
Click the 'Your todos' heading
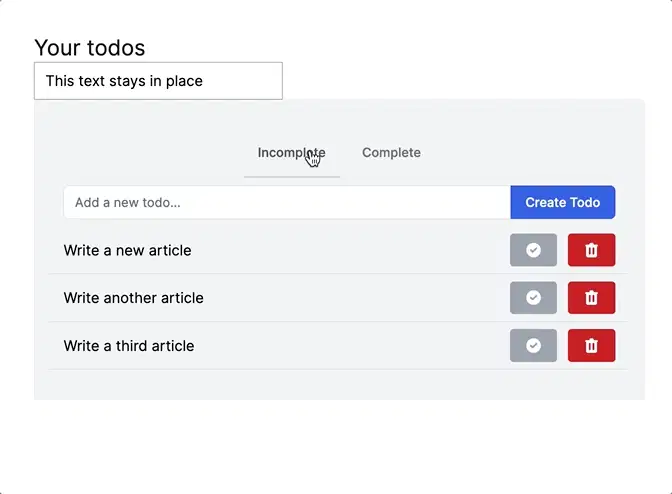point(90,47)
